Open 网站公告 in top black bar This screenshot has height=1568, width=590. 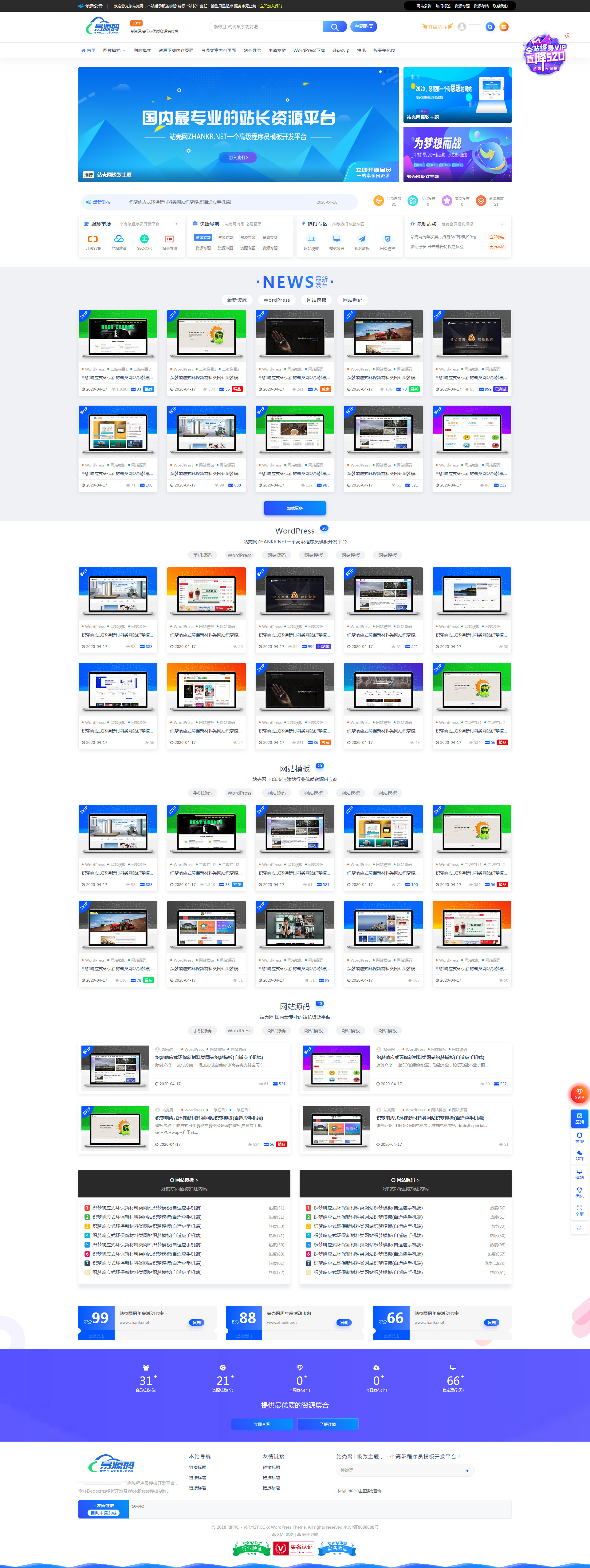[x=424, y=6]
